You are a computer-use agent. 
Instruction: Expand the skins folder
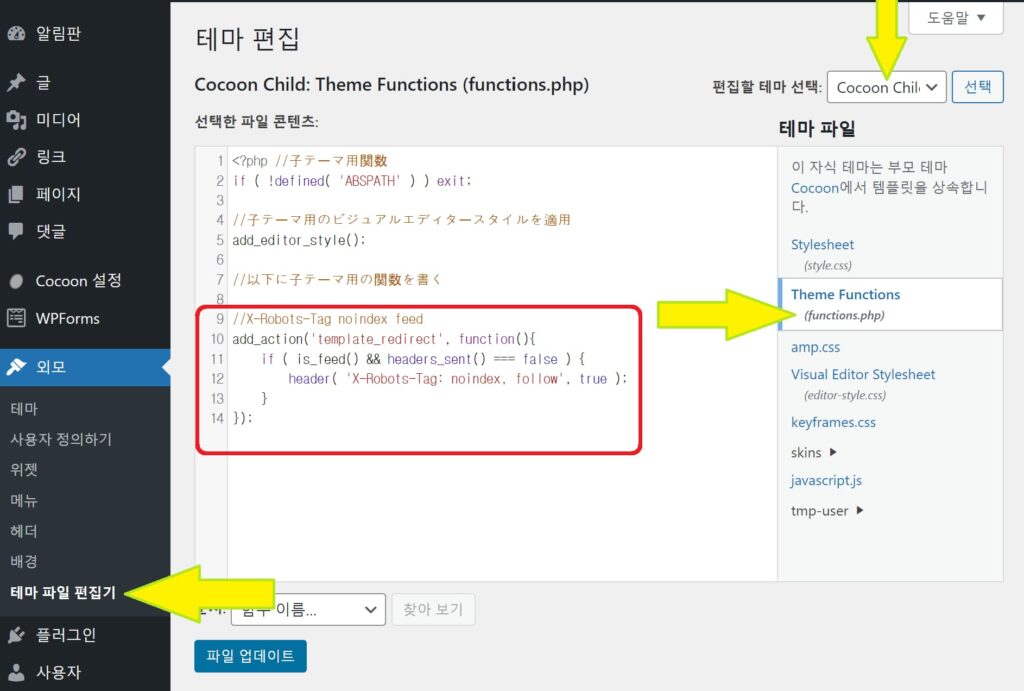click(813, 453)
